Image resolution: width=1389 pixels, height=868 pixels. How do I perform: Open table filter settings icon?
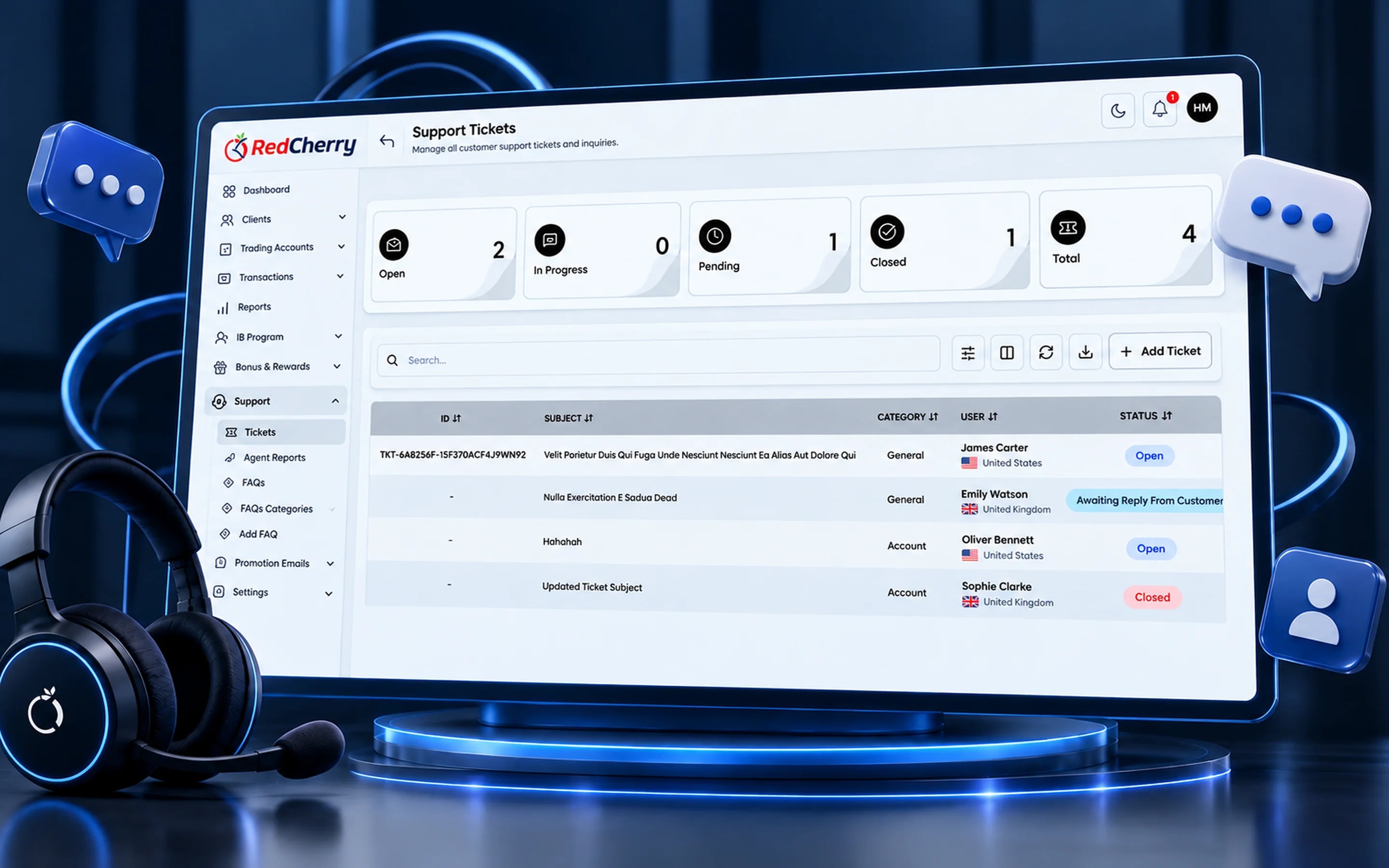967,353
